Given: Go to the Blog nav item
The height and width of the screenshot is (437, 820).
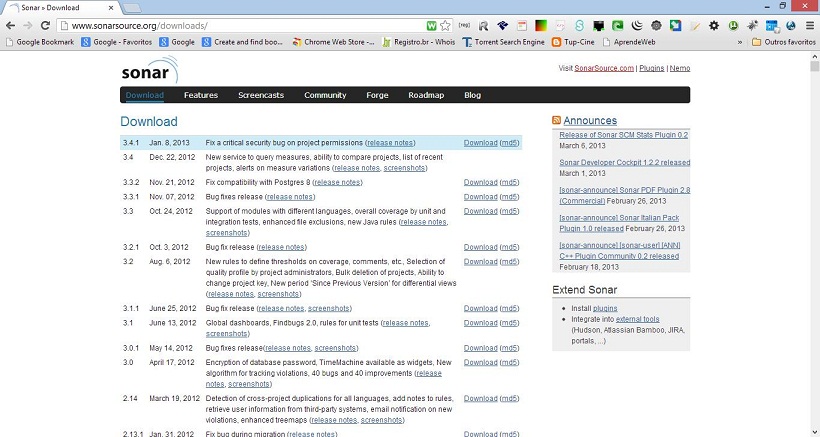Looking at the screenshot, I should tap(472, 95).
